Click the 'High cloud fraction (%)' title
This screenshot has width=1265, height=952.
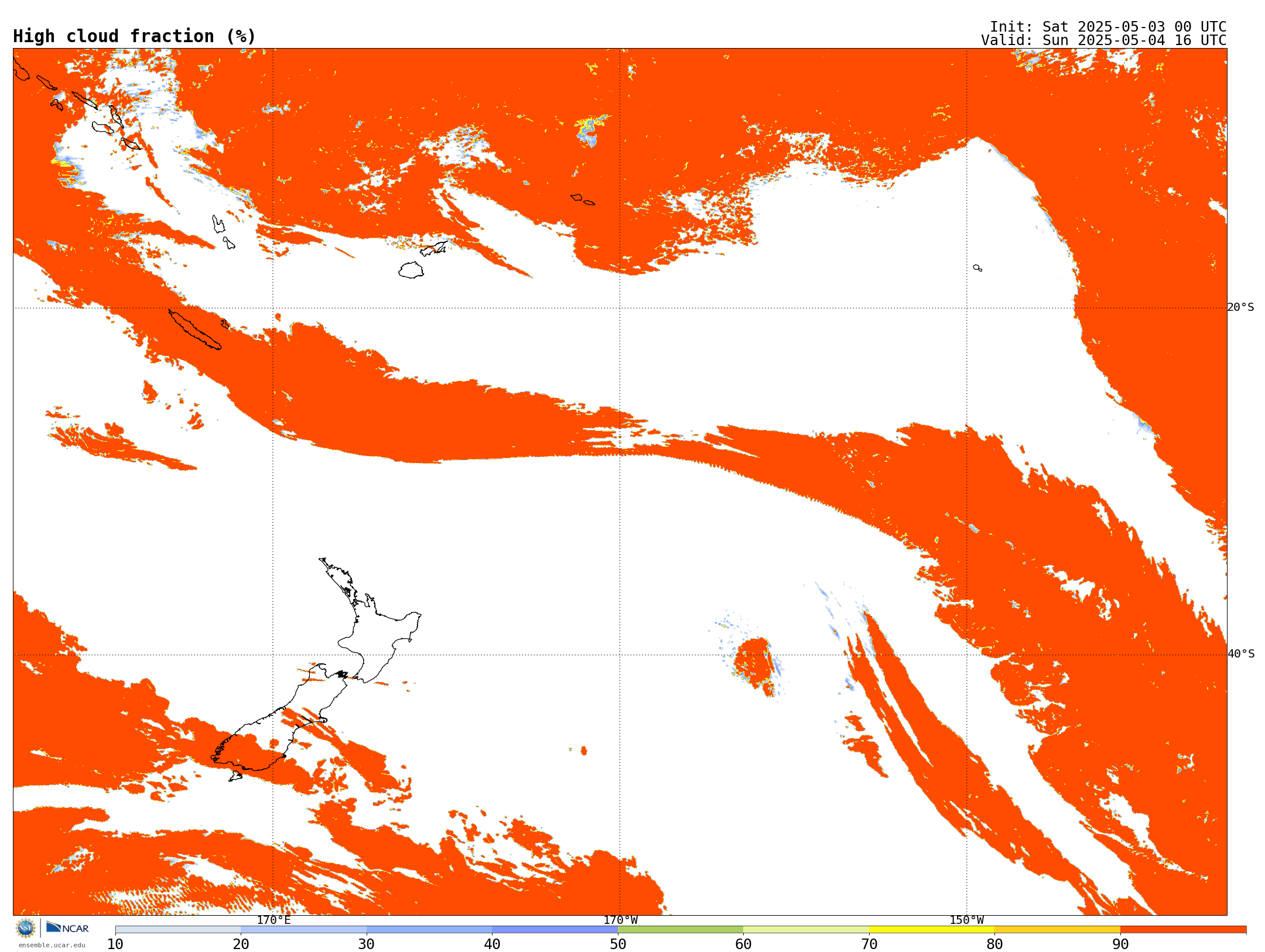tap(135, 36)
